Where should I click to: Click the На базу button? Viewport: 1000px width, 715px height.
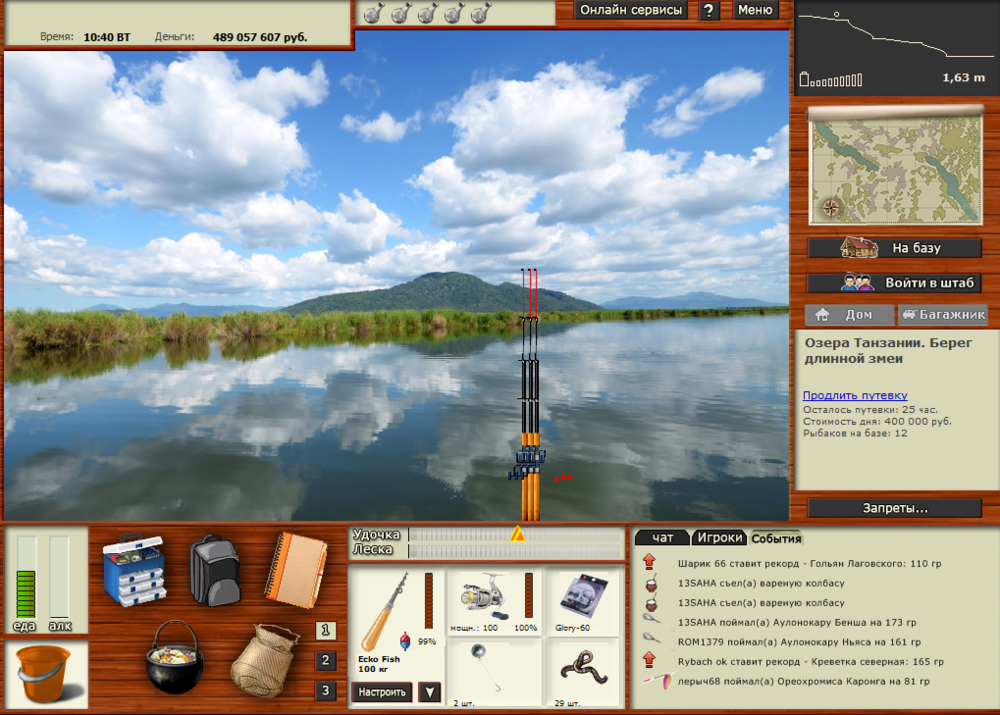[x=895, y=248]
